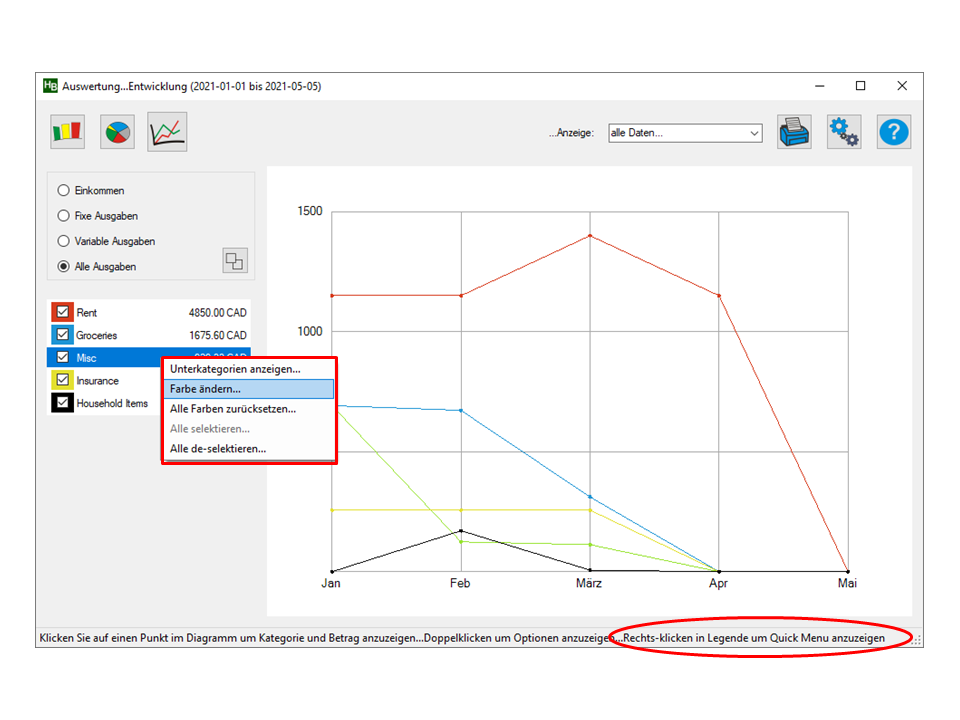Select the Fixe Ausgaben radio button

coord(64,216)
